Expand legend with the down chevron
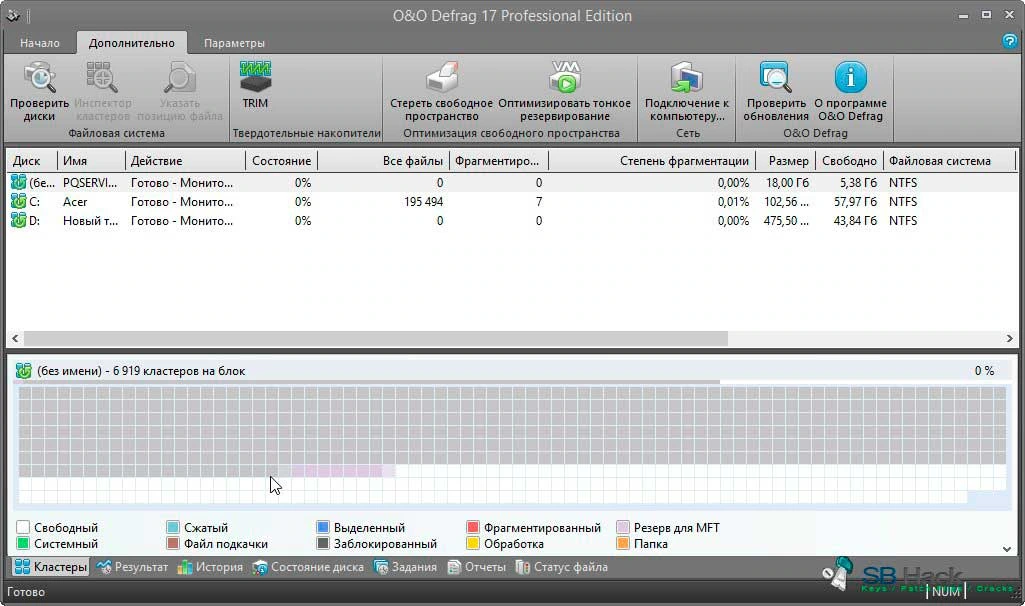The image size is (1025, 606). (x=1007, y=549)
